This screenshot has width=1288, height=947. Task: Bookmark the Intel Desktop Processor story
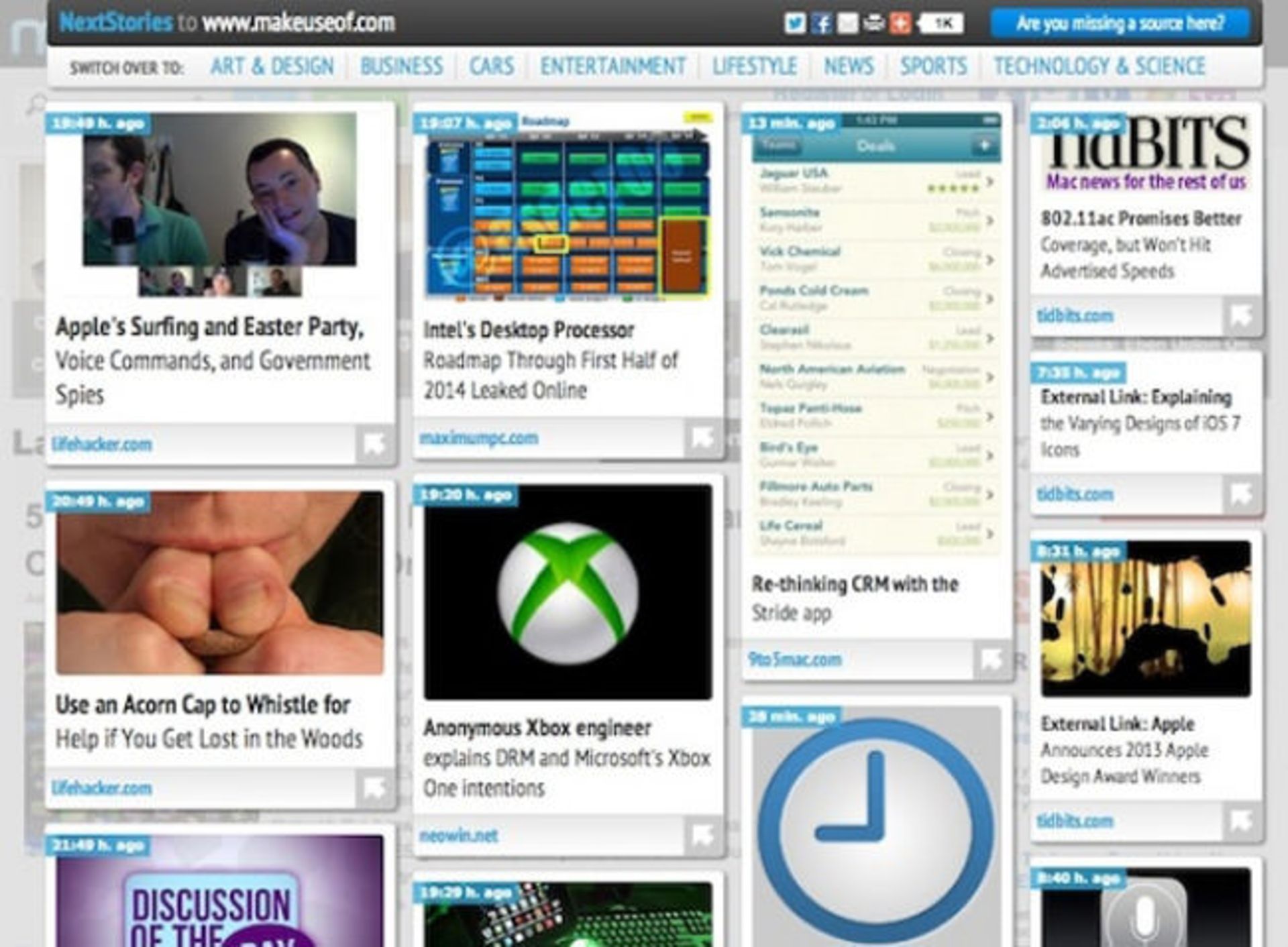tap(702, 436)
